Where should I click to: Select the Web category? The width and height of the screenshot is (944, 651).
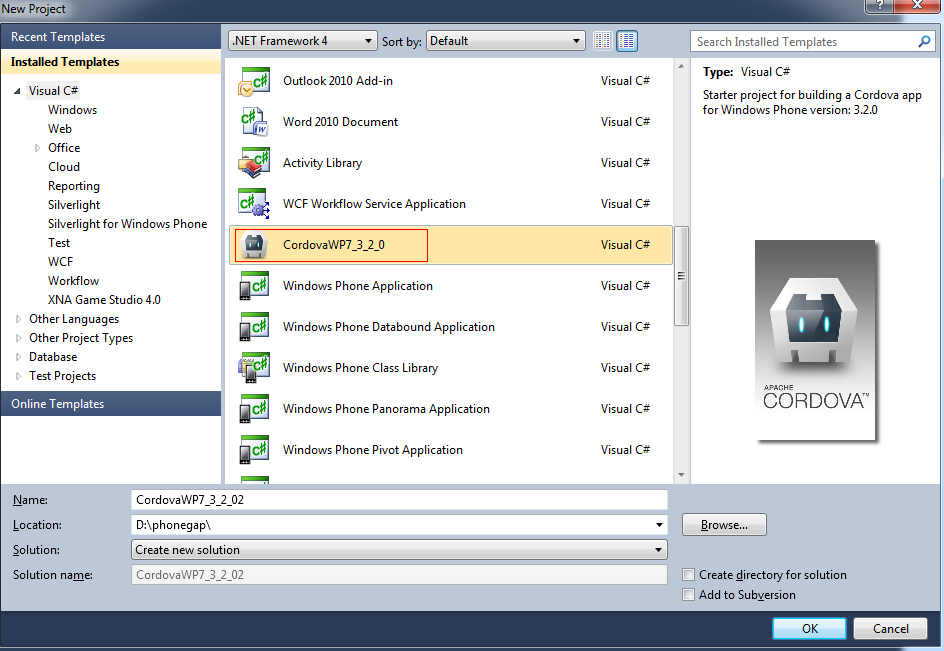(60, 129)
